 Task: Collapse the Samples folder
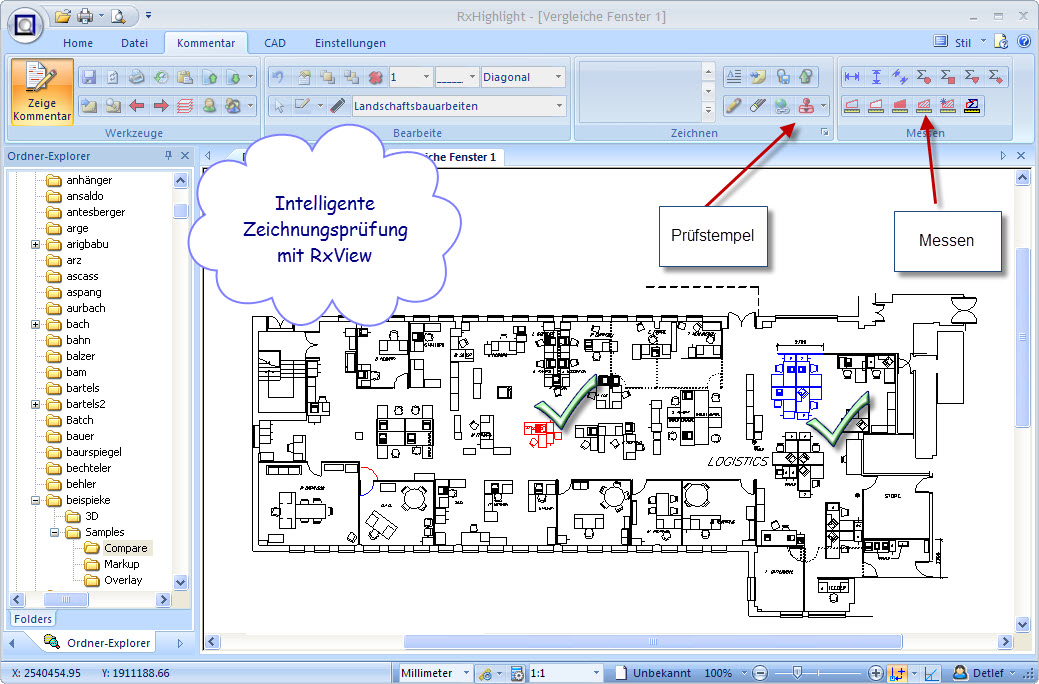[54, 532]
